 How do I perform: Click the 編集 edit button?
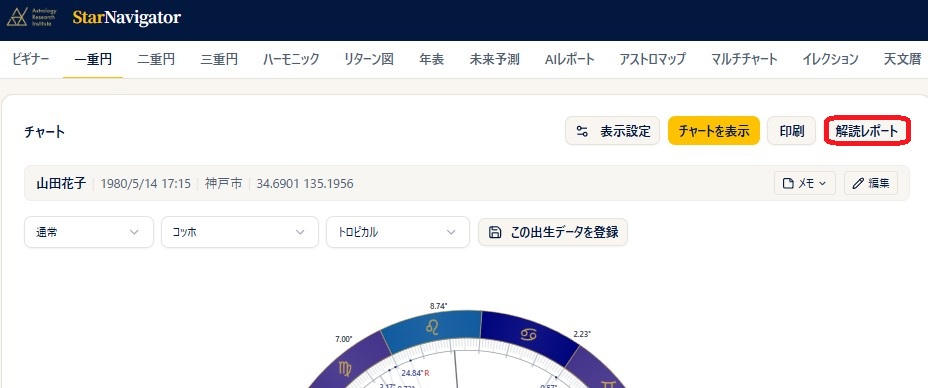point(871,183)
